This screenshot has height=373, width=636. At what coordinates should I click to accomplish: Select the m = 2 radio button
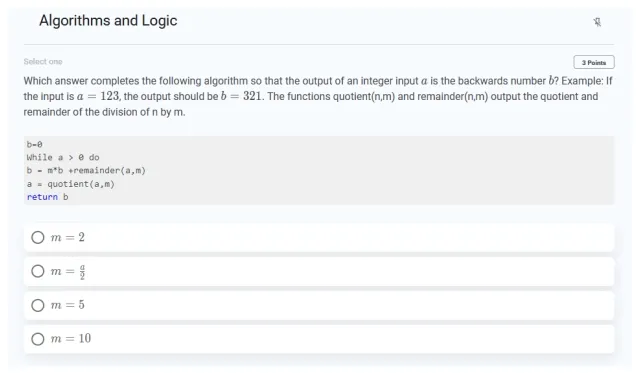tap(38, 237)
